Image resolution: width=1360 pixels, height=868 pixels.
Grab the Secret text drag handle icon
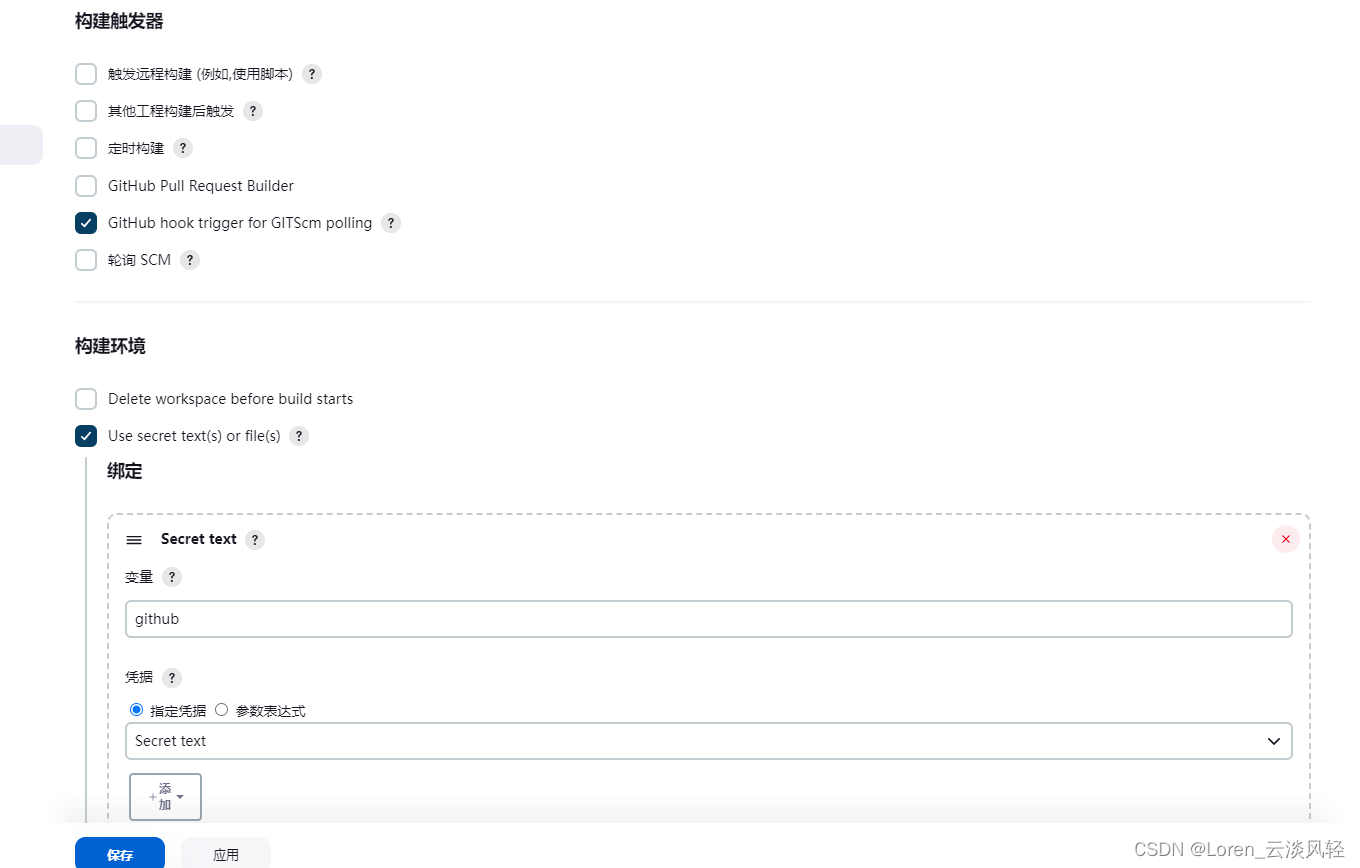click(134, 540)
